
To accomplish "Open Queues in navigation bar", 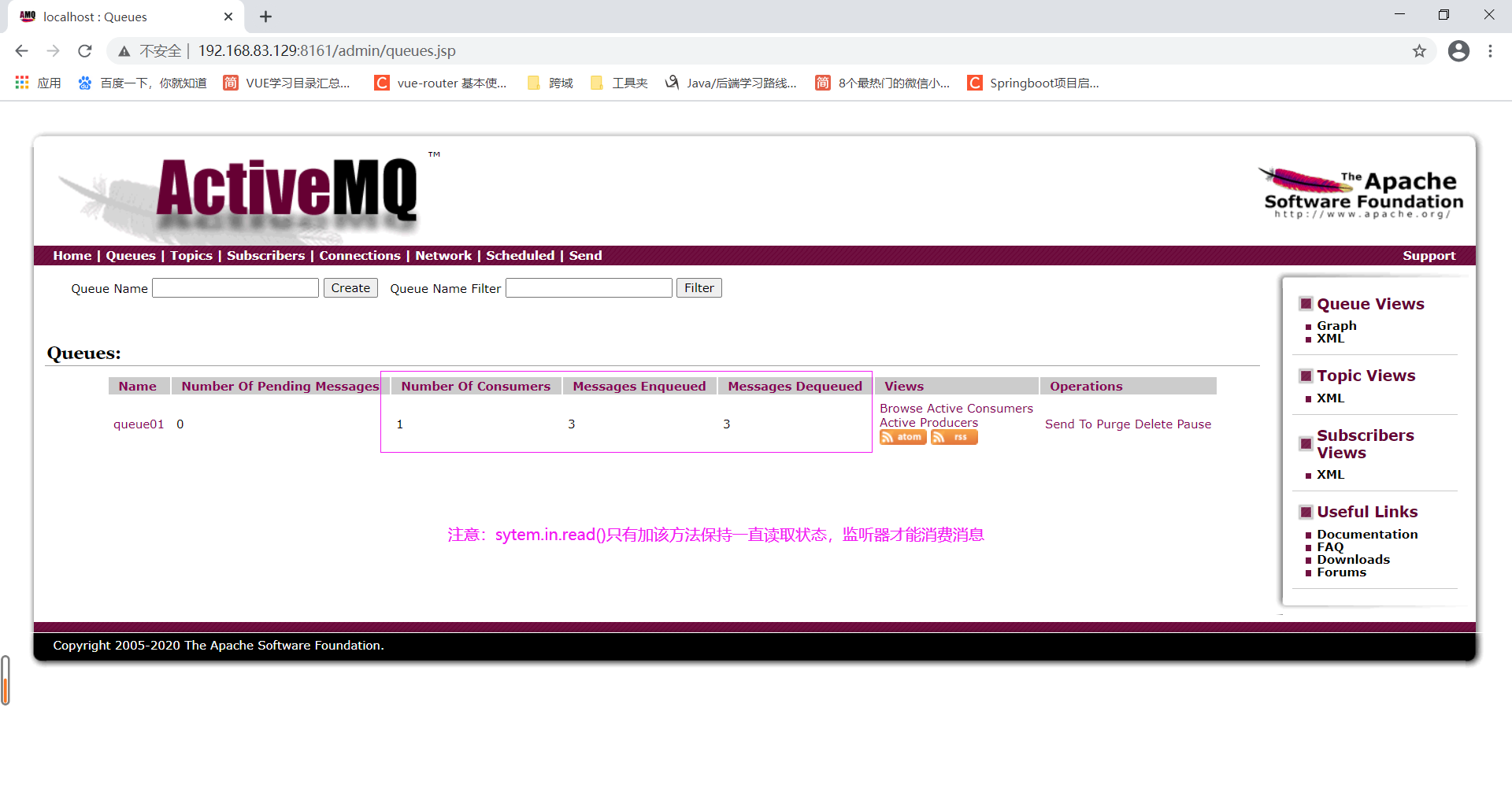I will (131, 256).
